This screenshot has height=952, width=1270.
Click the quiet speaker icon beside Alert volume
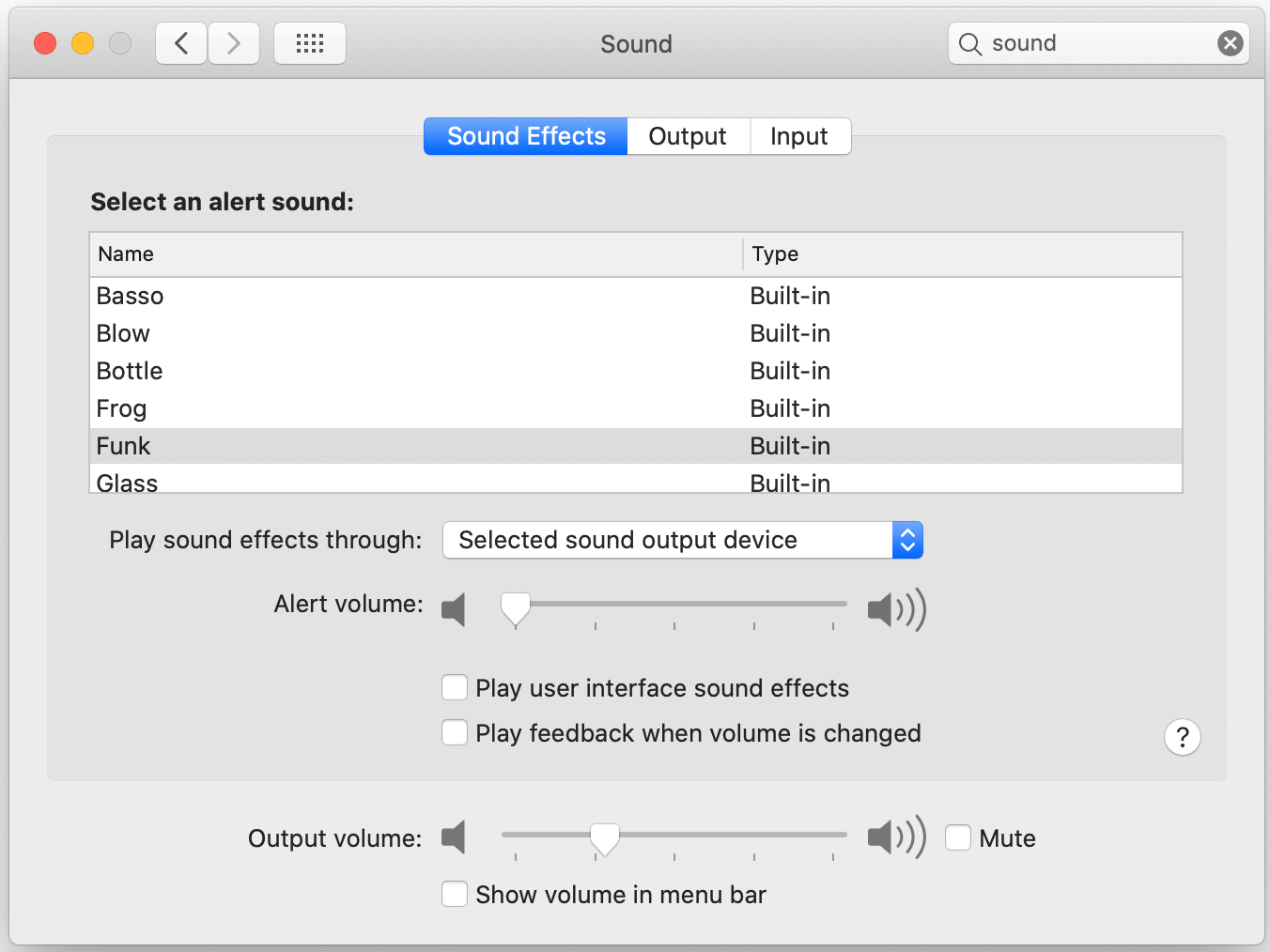[x=455, y=609]
